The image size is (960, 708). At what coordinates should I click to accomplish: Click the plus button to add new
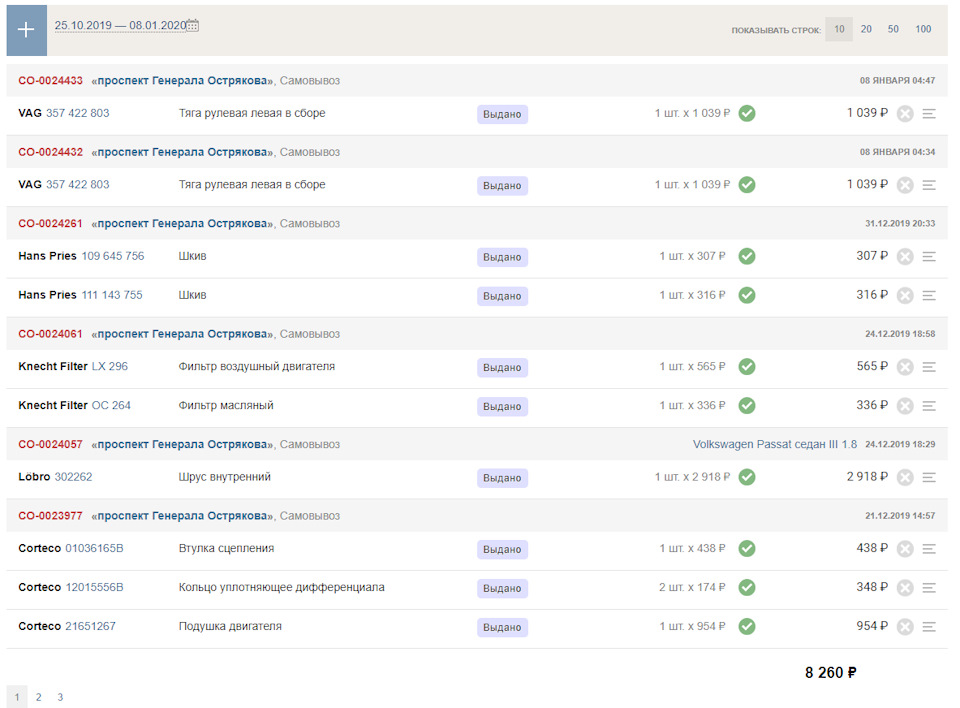[27, 30]
